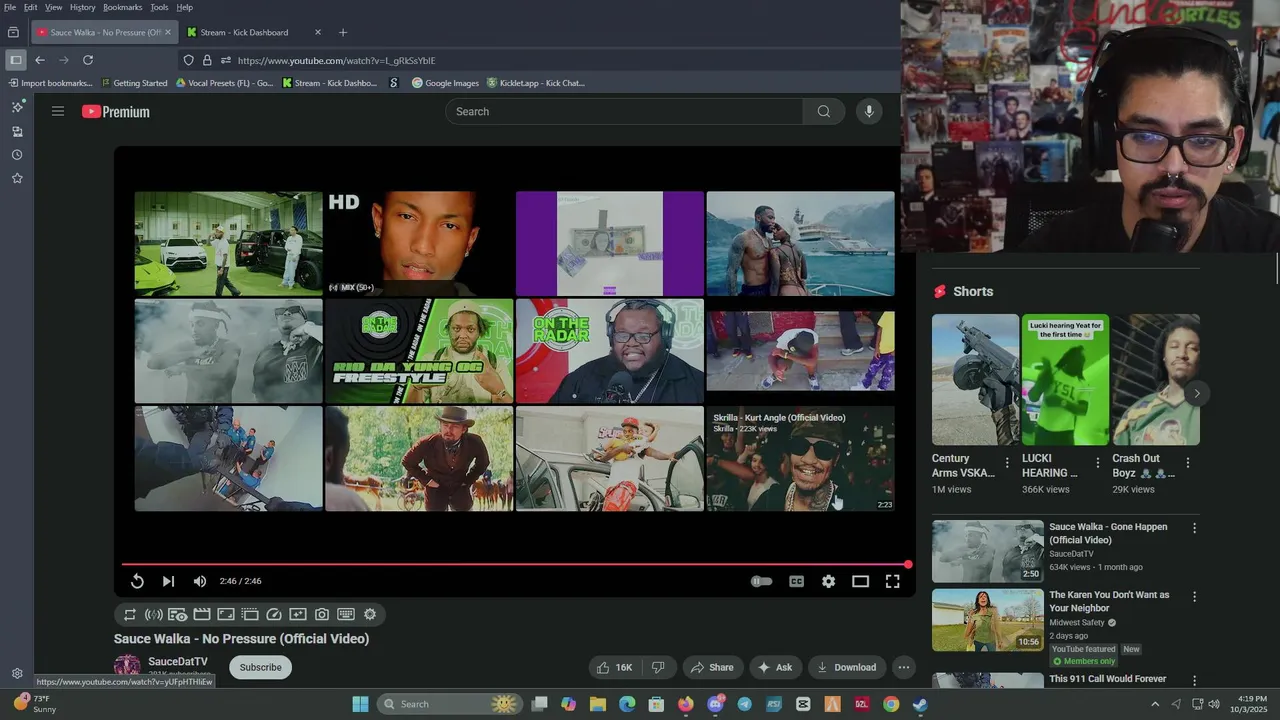Open synced tabs in browser sidebar

coord(17,131)
